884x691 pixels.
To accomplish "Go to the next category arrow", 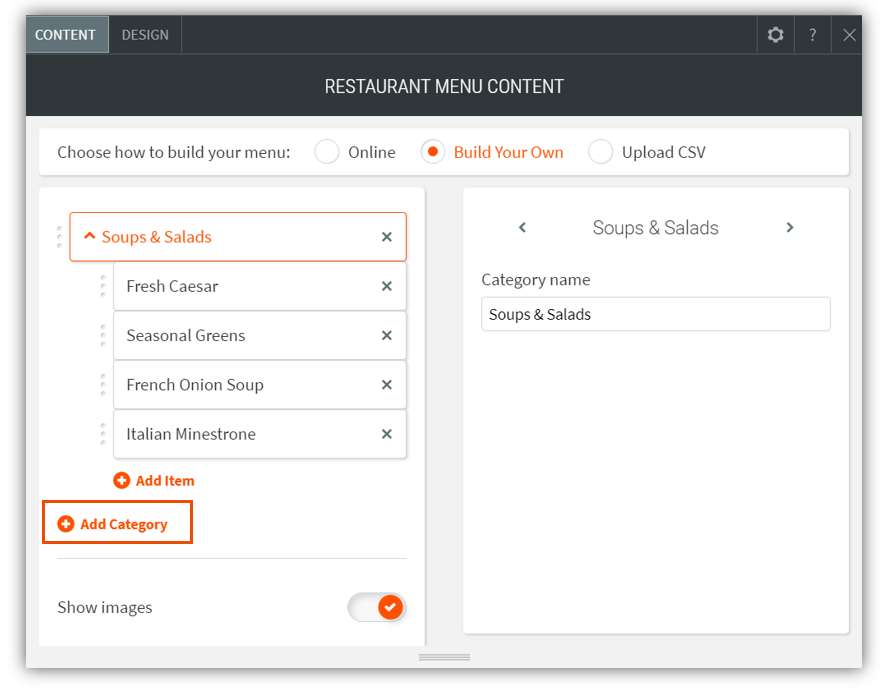I will click(x=789, y=228).
